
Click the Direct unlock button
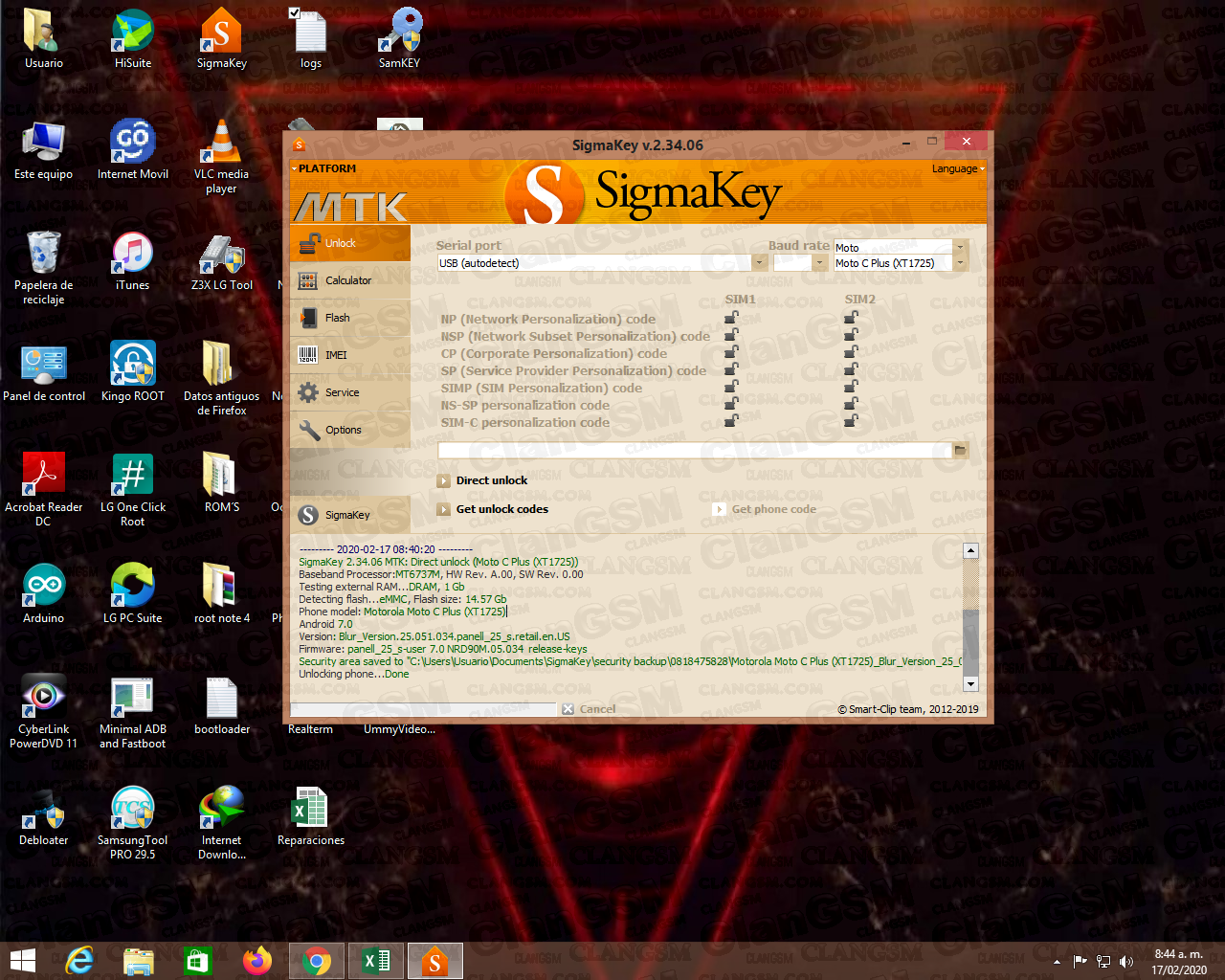482,480
